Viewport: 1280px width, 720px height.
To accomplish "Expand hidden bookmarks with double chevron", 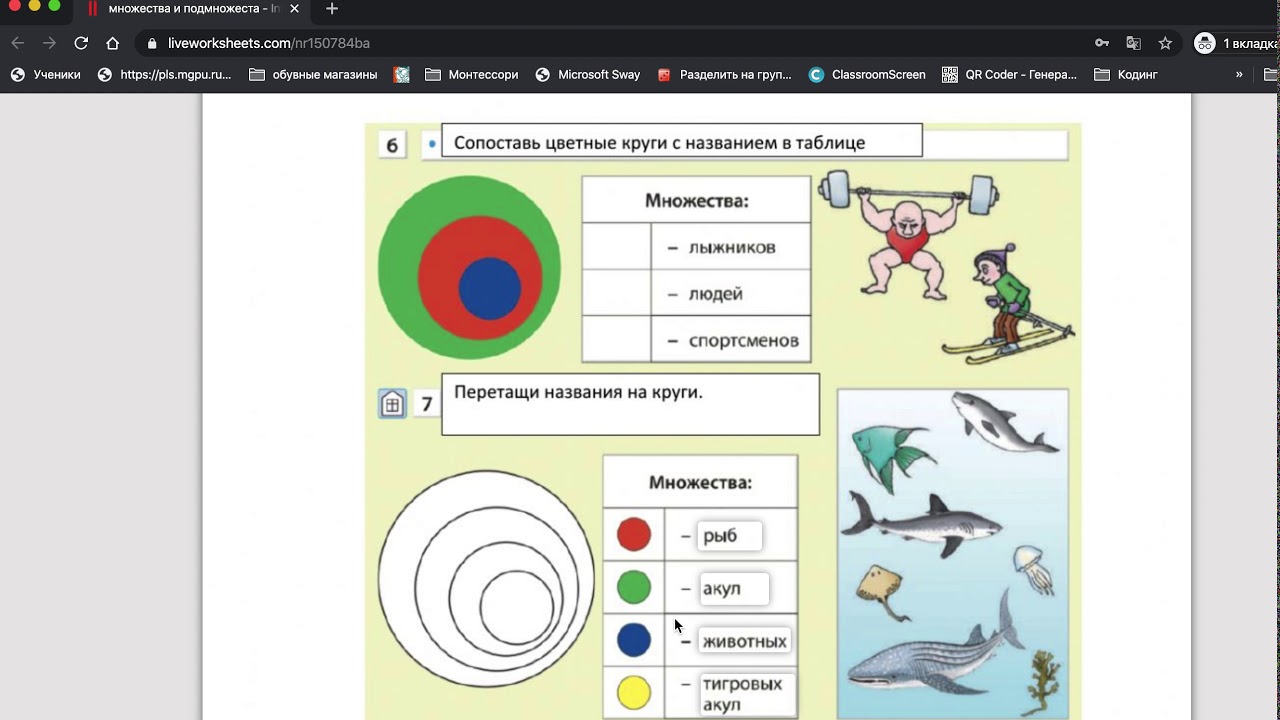I will coord(1239,74).
